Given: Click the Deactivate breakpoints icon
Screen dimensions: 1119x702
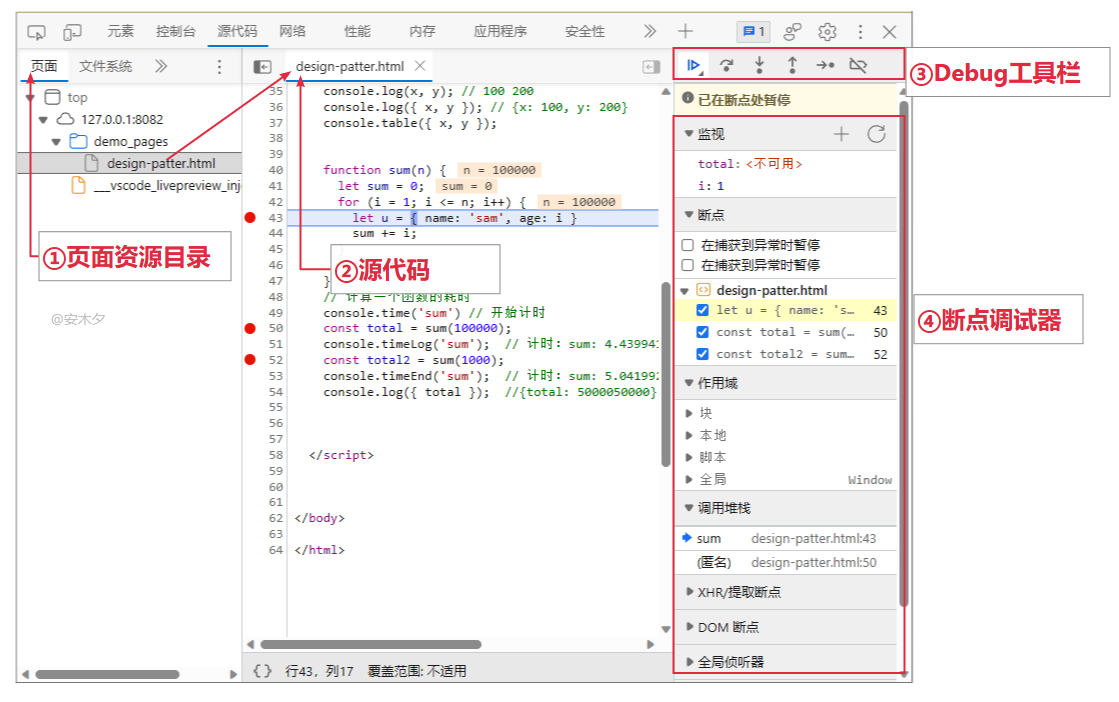Looking at the screenshot, I should click(x=857, y=66).
